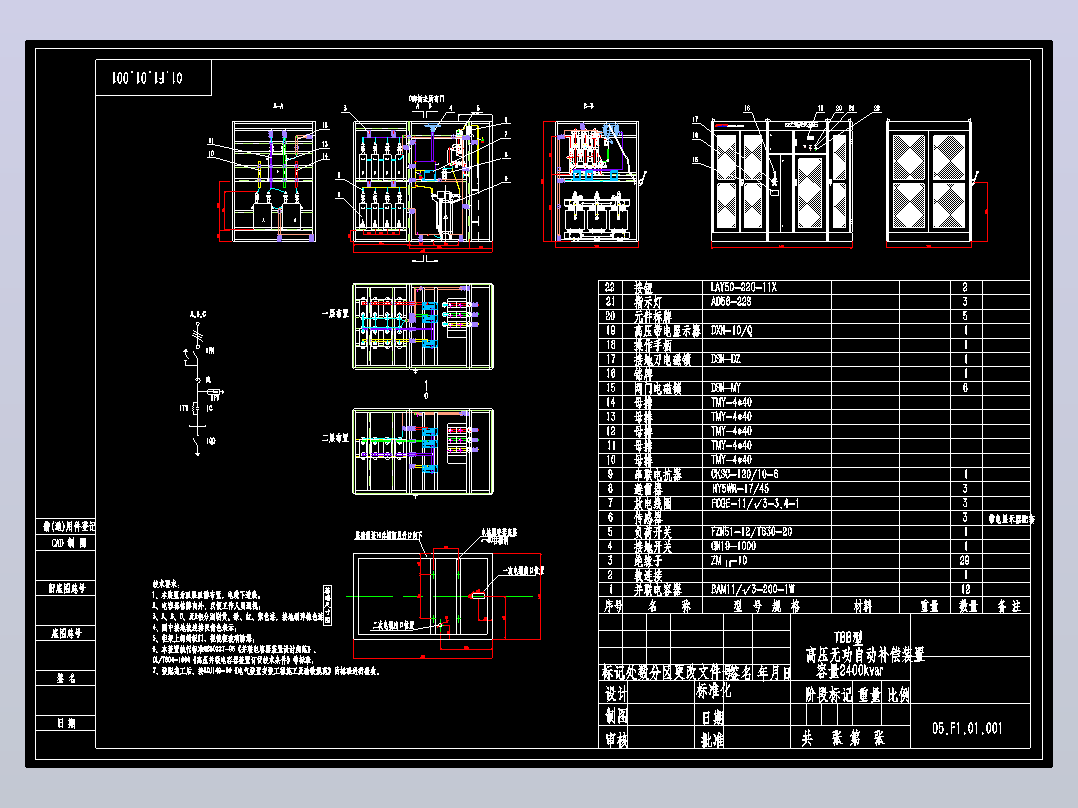Select 'FDGE-11/√3-3.4-1' in row 7
This screenshot has width=1078, height=808.
(754, 503)
